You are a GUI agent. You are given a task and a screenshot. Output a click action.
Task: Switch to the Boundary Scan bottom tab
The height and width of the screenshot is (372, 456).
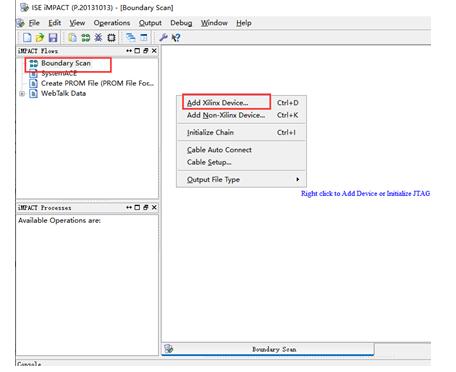tap(268, 349)
